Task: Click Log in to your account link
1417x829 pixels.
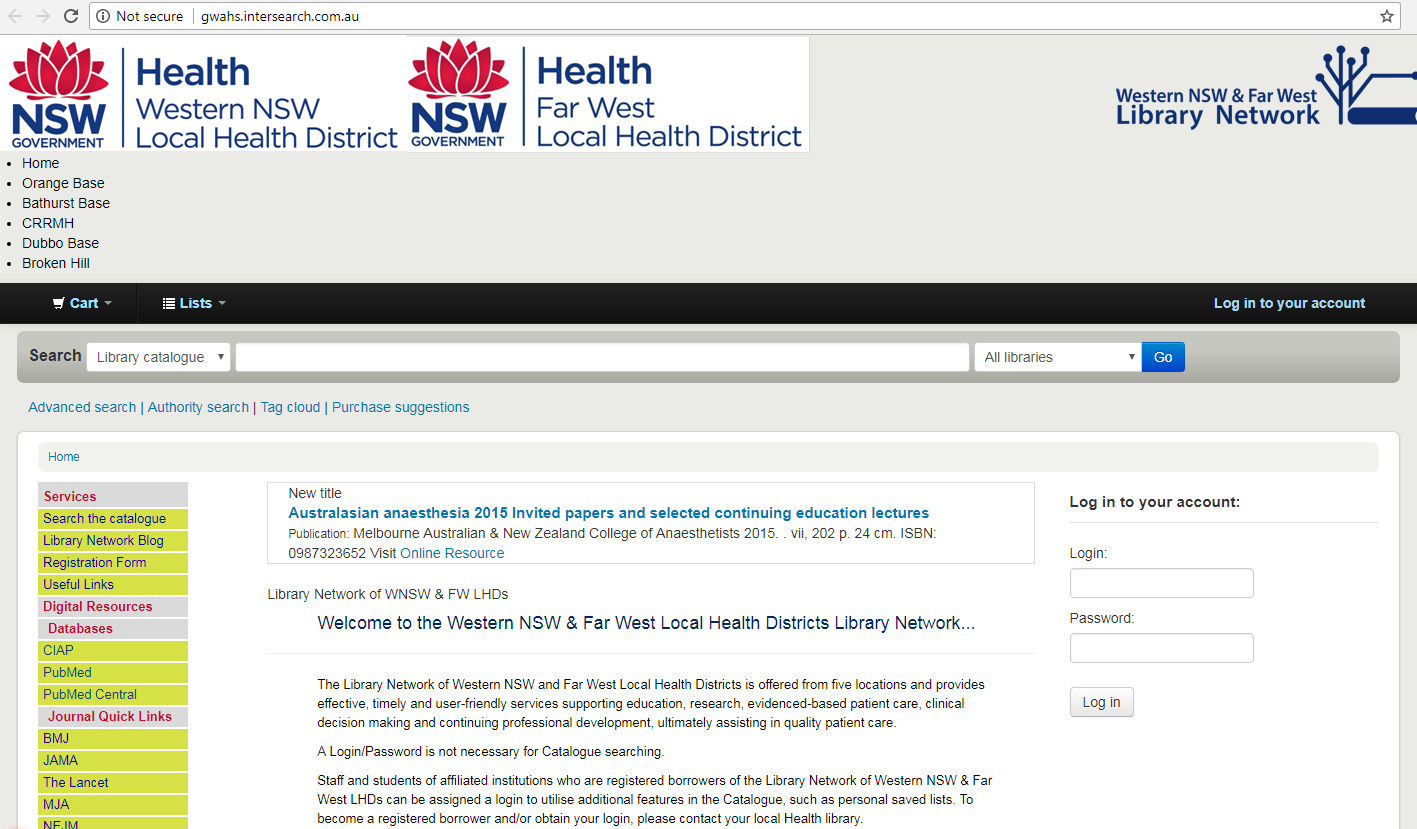Action: [x=1289, y=303]
